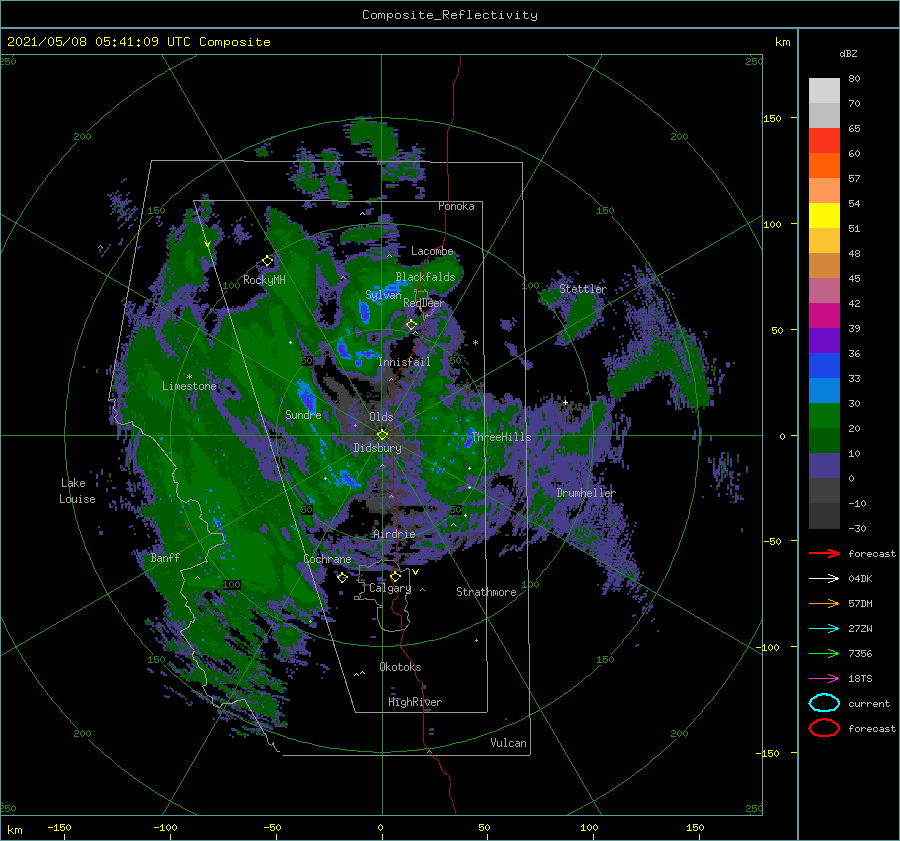Viewport: 900px width, 841px height.
Task: Click the HighRiver city label
Action: [415, 702]
